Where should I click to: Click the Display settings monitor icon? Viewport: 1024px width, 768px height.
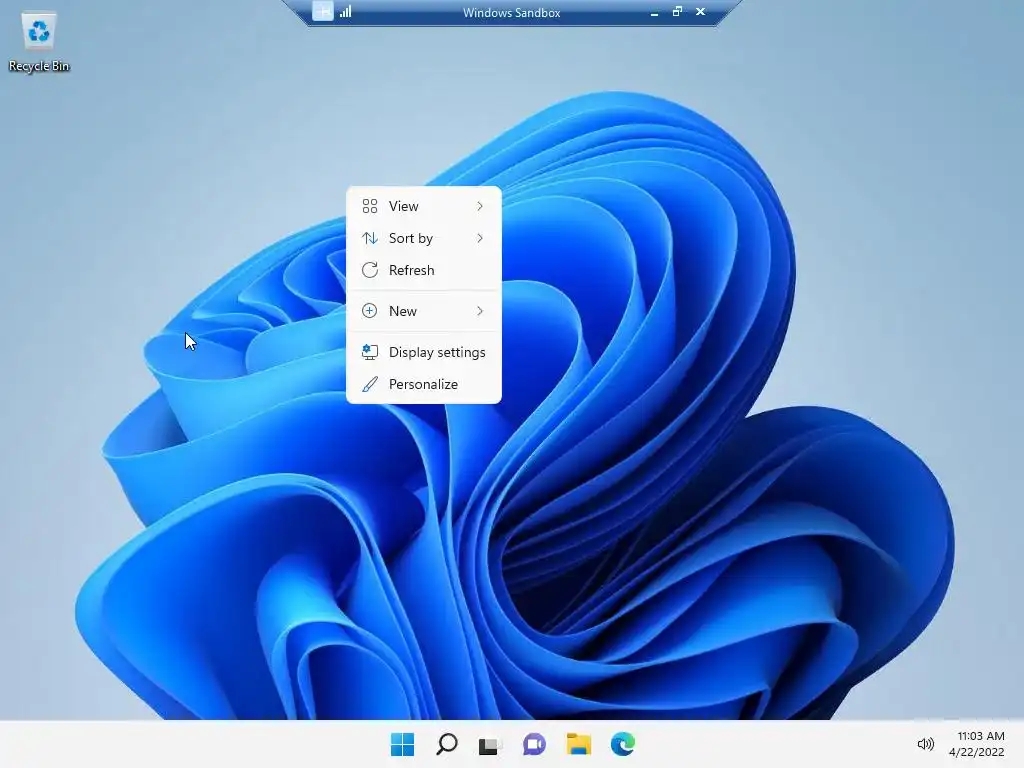click(x=370, y=353)
